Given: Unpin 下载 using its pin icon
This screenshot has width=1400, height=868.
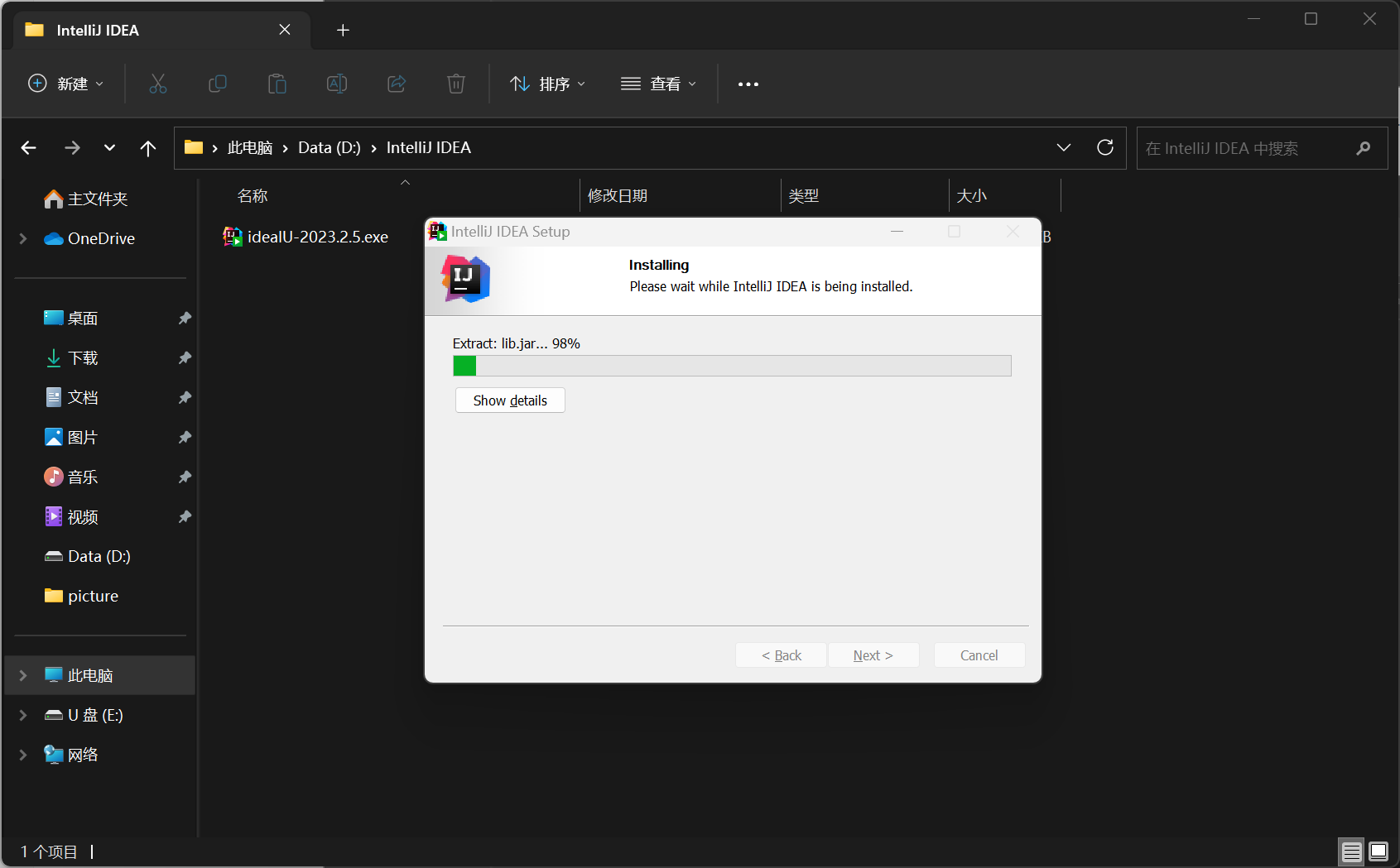Looking at the screenshot, I should (185, 357).
